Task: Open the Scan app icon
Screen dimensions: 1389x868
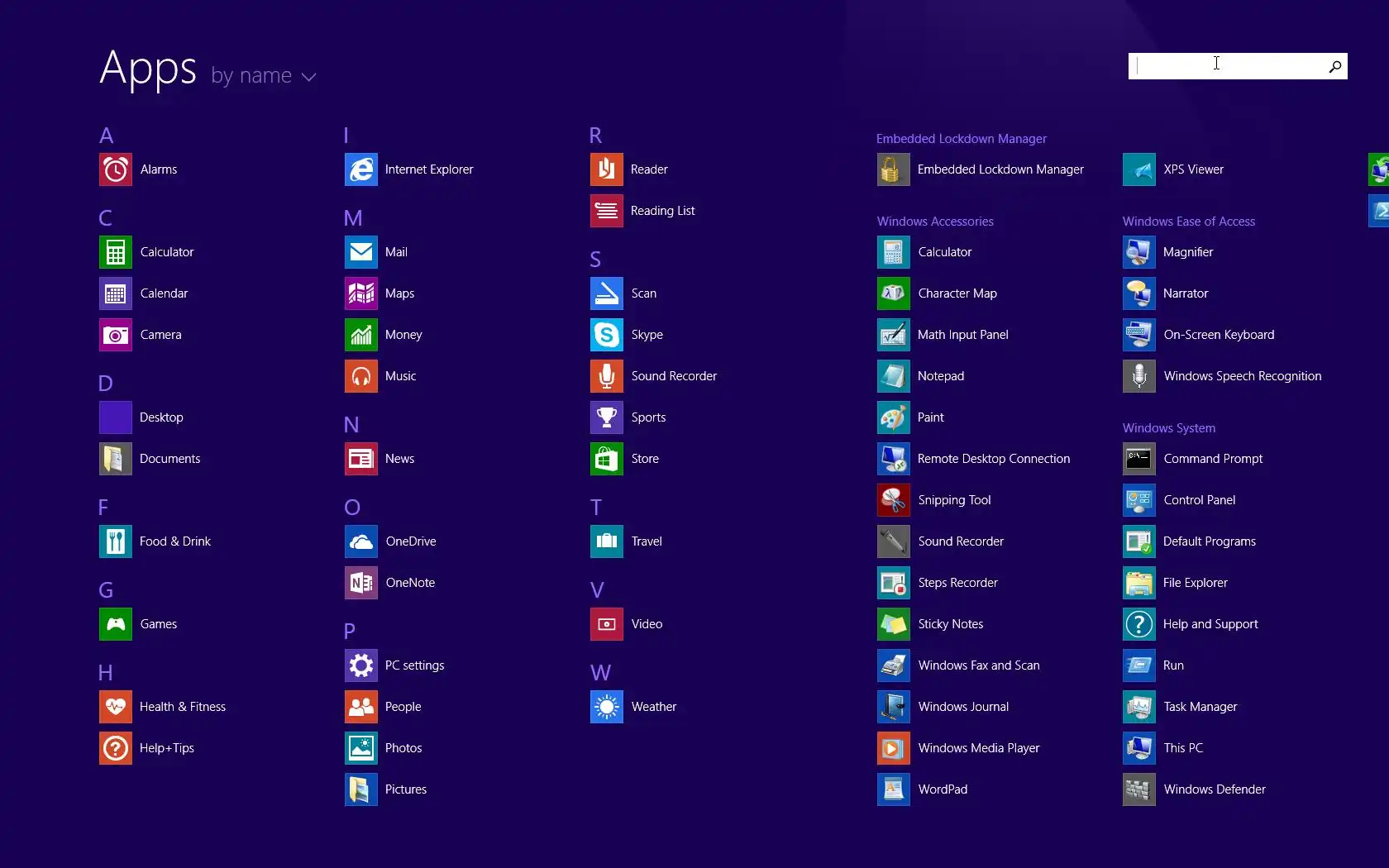Action: point(607,293)
